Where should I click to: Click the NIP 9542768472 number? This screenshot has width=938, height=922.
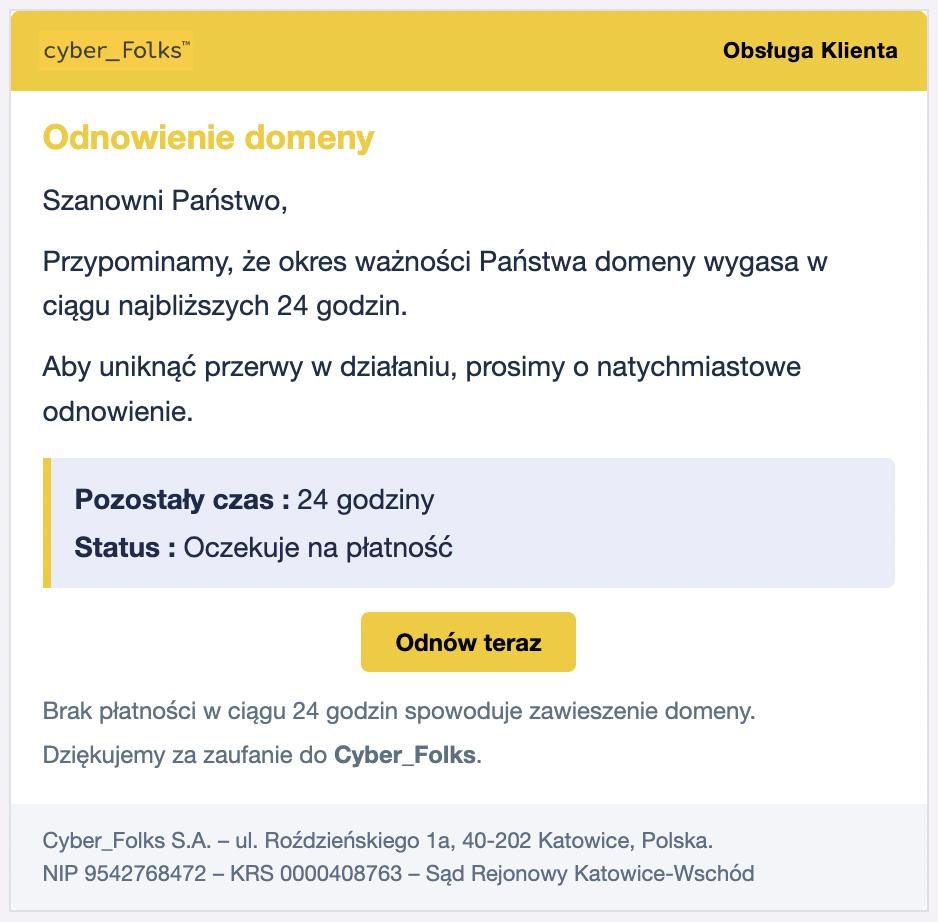[x=124, y=874]
